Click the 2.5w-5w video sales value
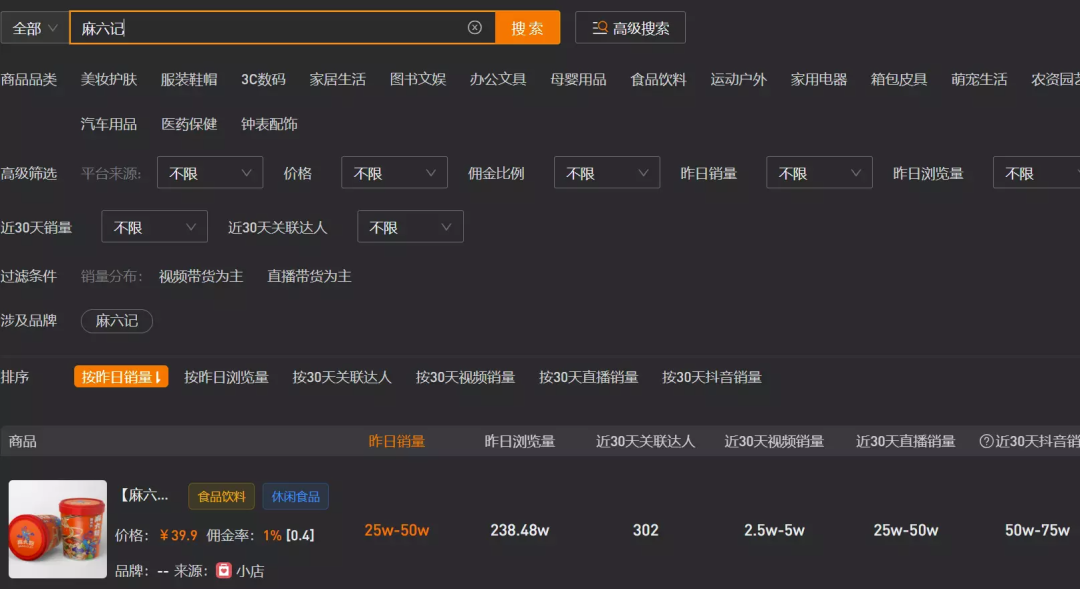Image resolution: width=1080 pixels, height=589 pixels. tap(774, 530)
